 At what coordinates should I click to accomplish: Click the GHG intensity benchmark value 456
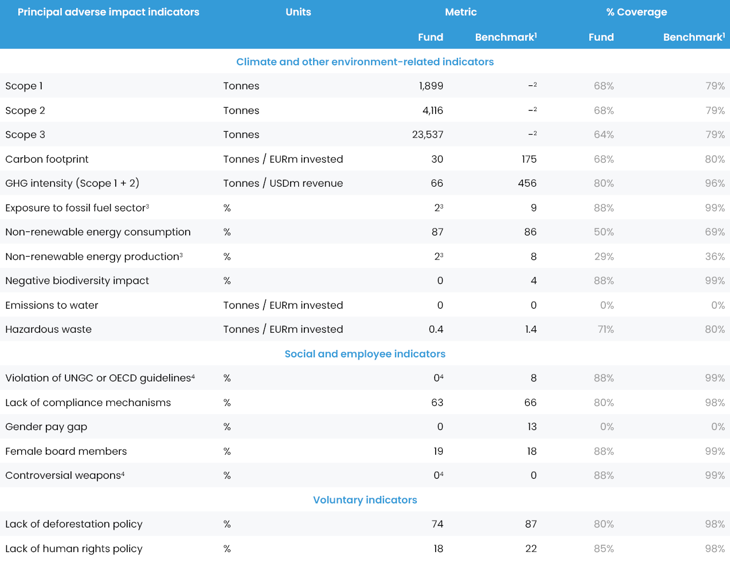(x=526, y=183)
